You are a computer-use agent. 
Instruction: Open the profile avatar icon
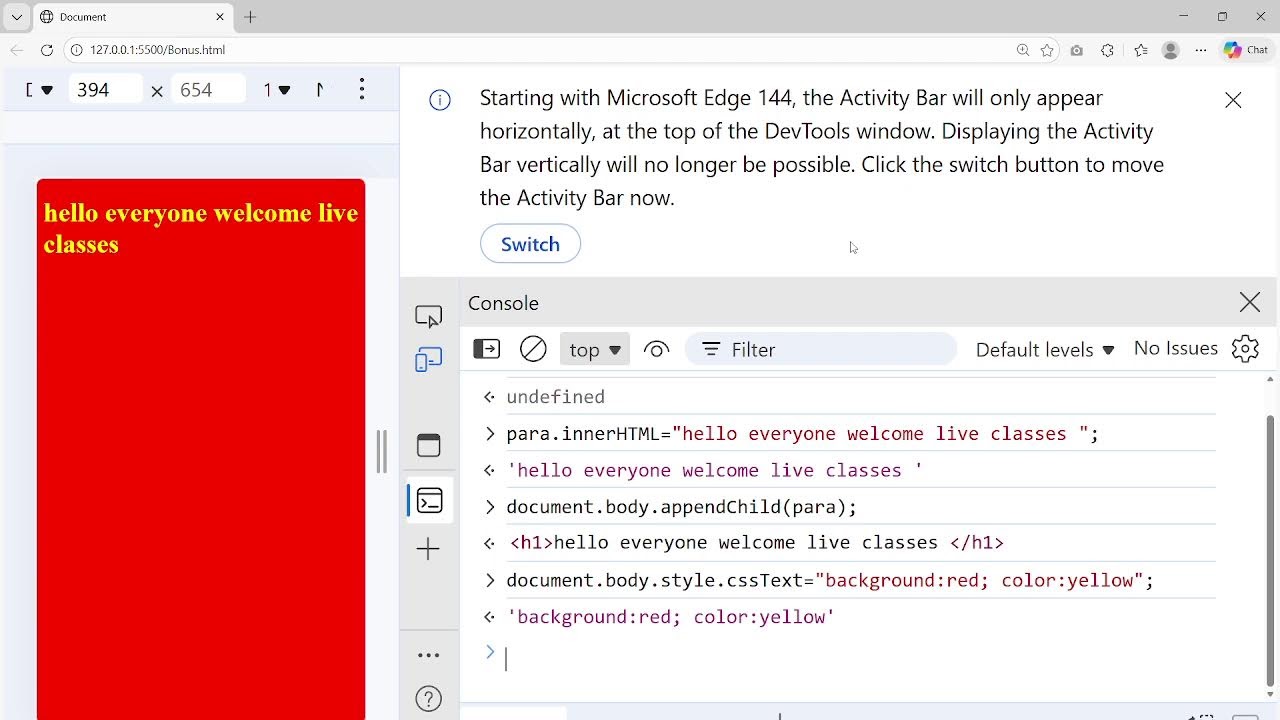point(1171,50)
